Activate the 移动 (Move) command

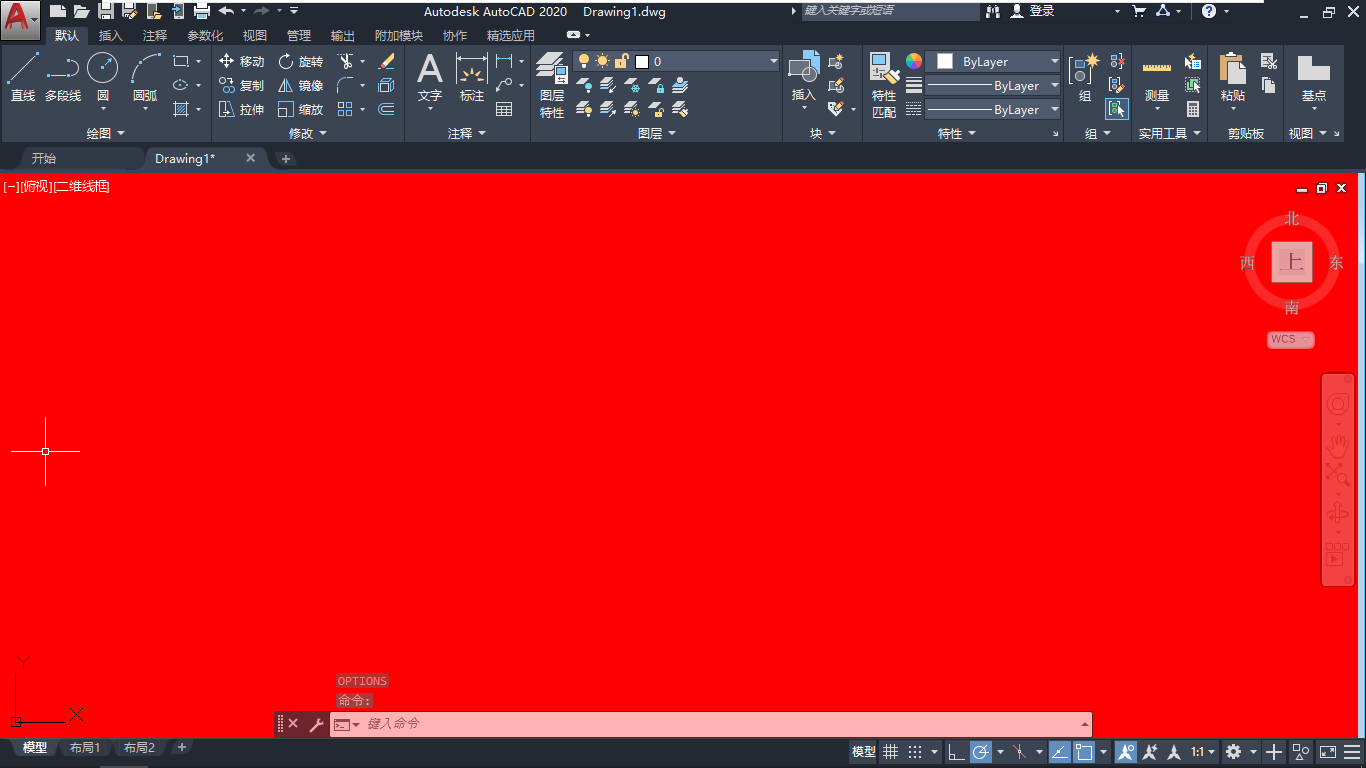[241, 61]
